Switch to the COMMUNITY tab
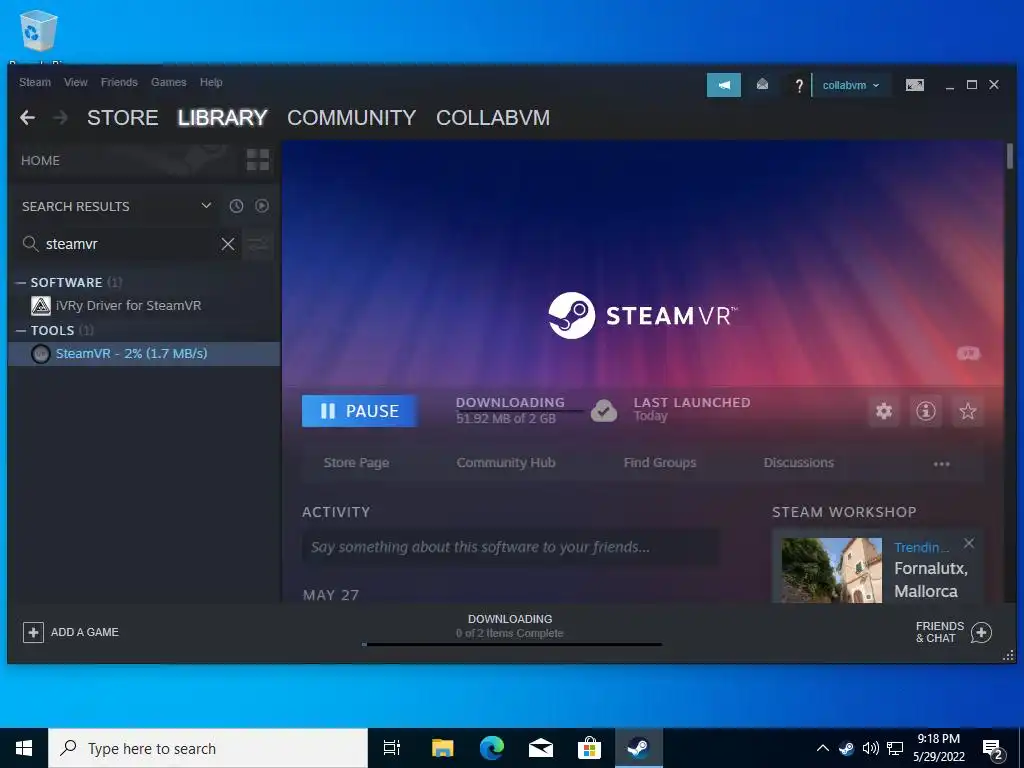This screenshot has width=1024, height=768. pyautogui.click(x=351, y=118)
